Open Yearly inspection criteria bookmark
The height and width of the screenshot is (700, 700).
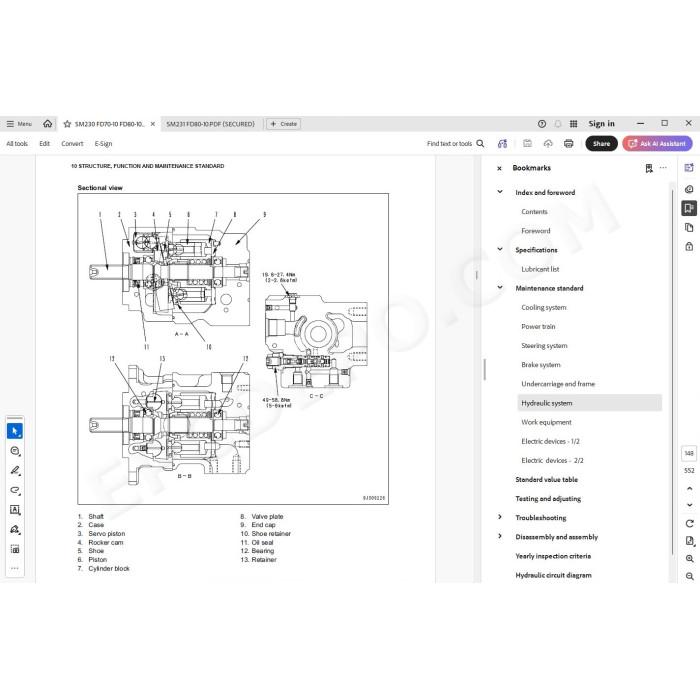[x=553, y=556]
